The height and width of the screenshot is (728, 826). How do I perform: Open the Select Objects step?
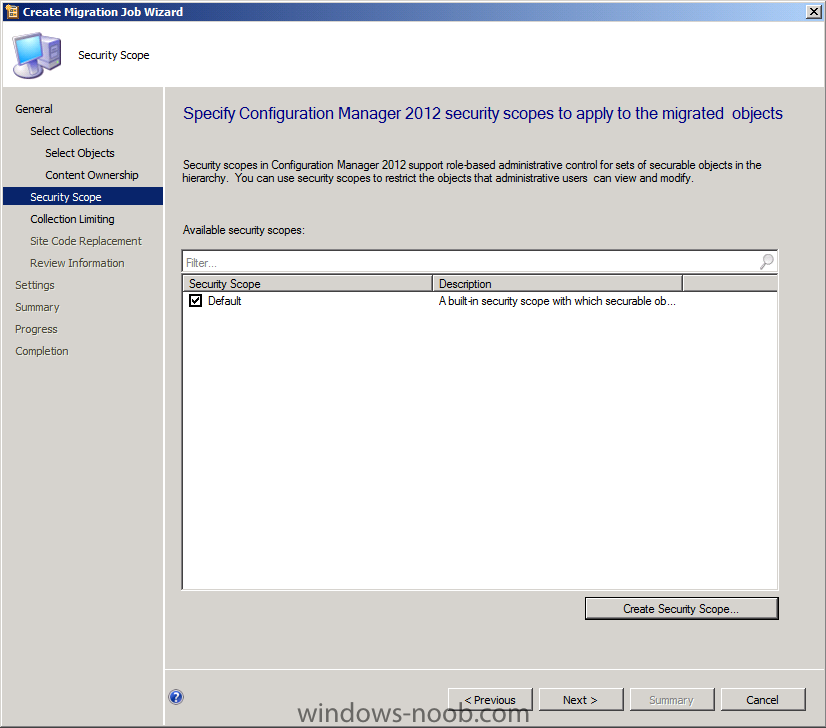(x=80, y=153)
